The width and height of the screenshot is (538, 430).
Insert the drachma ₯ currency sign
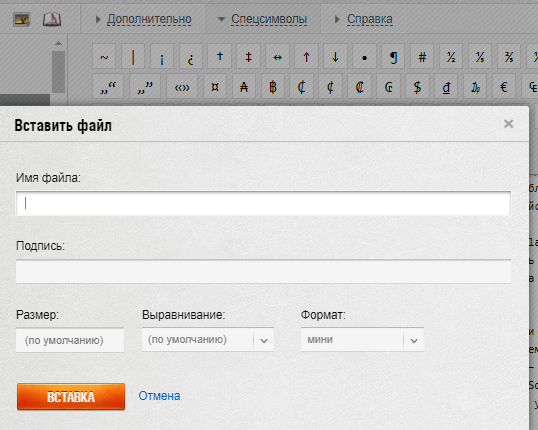pyautogui.click(x=475, y=86)
